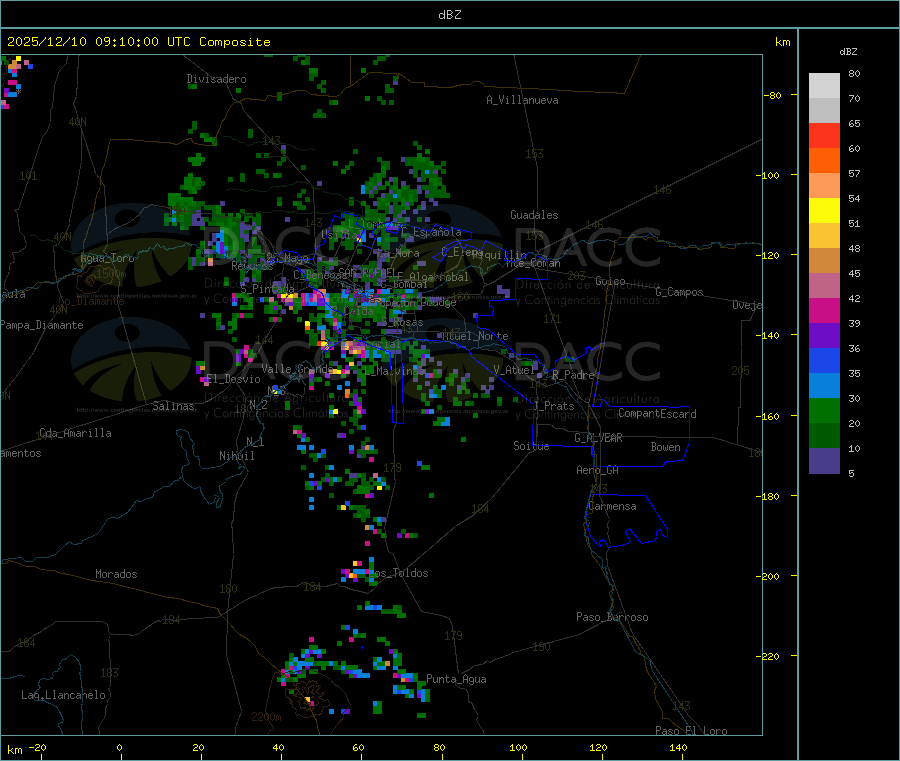The image size is (900, 761).
Task: Click the '100' km tick on bottom axis
Action: click(x=518, y=747)
